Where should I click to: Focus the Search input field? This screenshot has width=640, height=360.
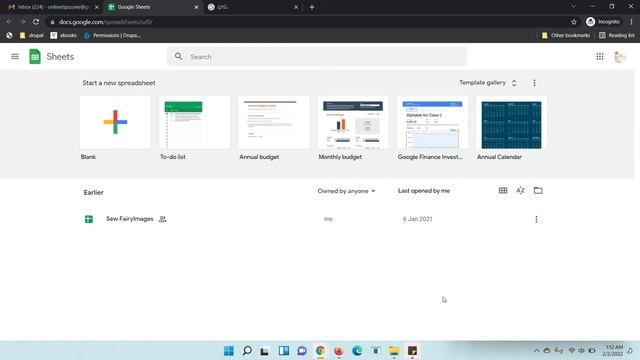pos(317,57)
